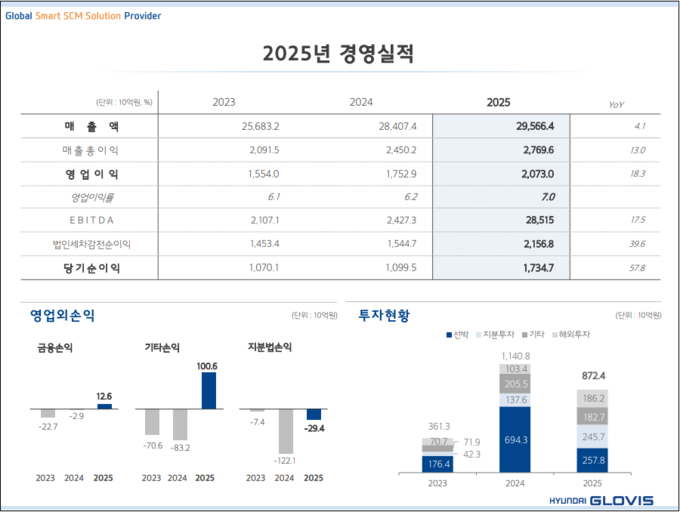Click the 해외투자 legend marker
The image size is (680, 512).
pos(556,334)
